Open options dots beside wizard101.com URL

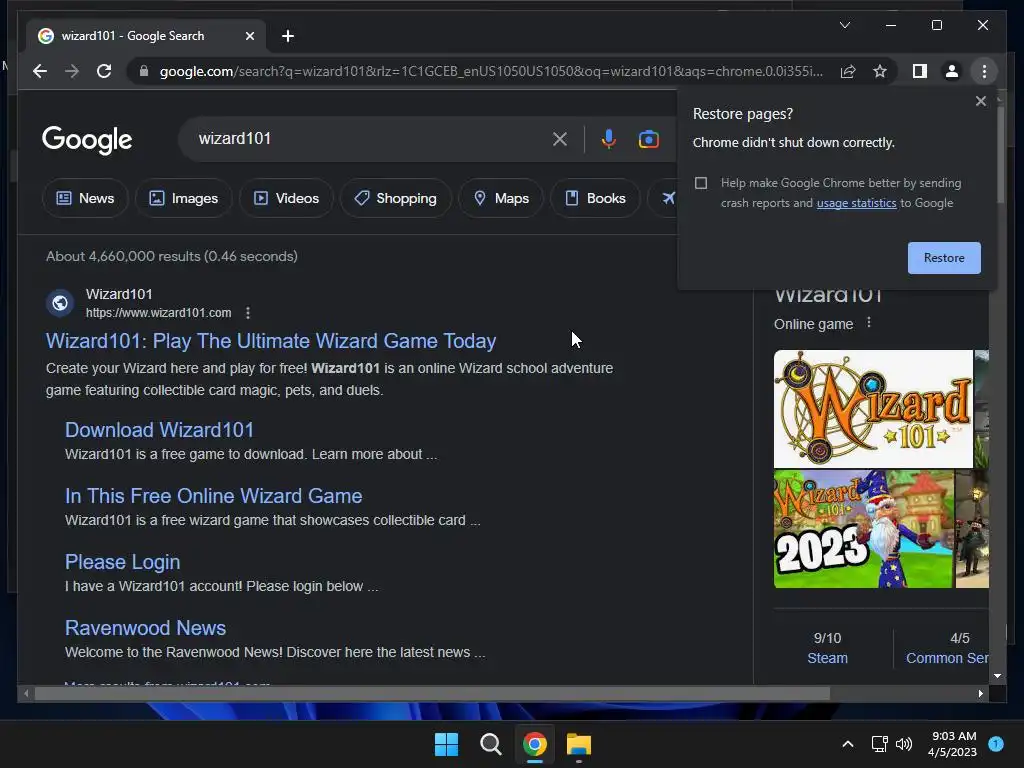[x=248, y=313]
